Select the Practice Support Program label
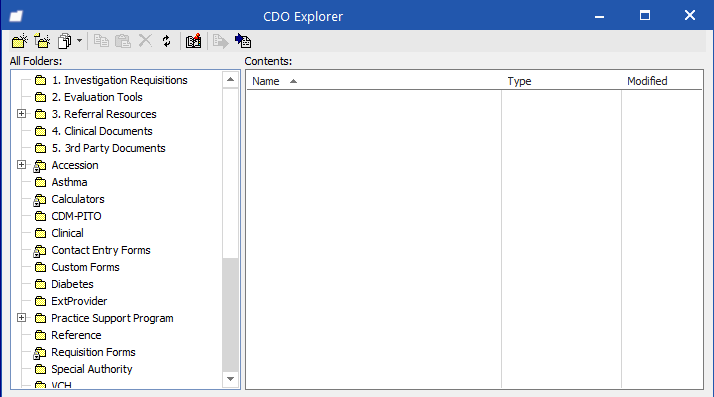The image size is (714, 397). click(112, 318)
